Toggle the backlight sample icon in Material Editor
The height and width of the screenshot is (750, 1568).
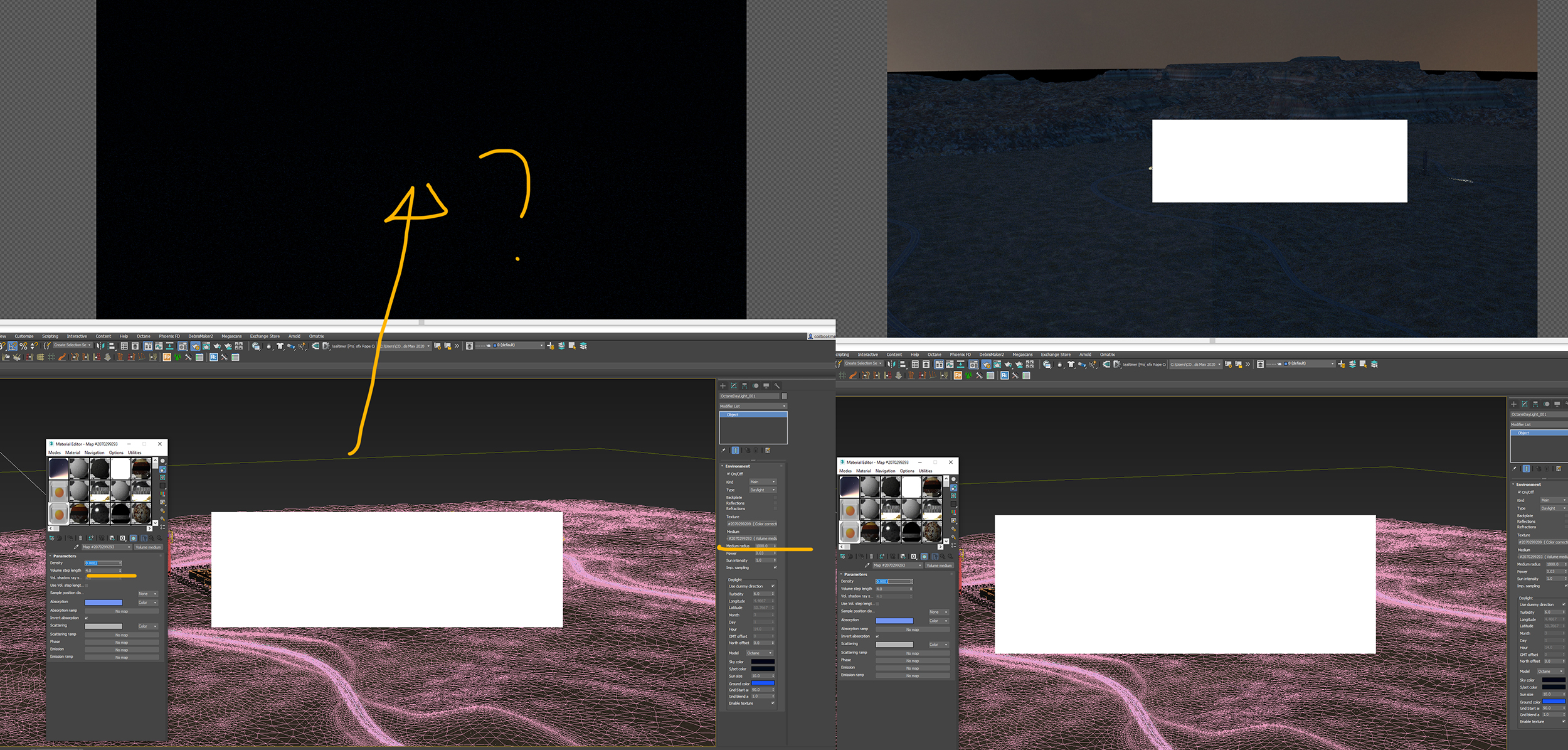click(x=162, y=469)
